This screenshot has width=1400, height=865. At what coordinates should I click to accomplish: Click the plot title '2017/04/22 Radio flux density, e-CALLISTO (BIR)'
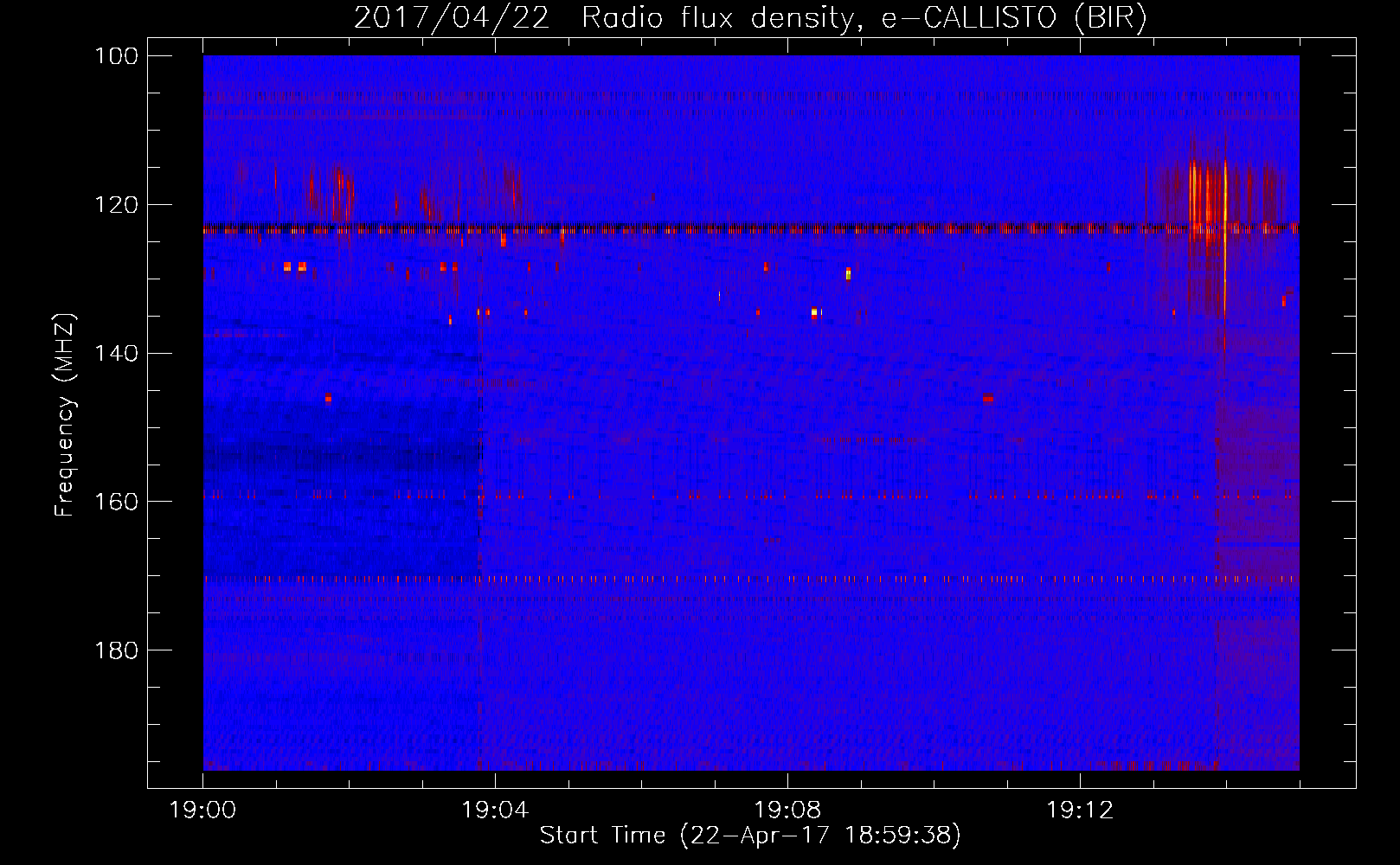(750, 18)
